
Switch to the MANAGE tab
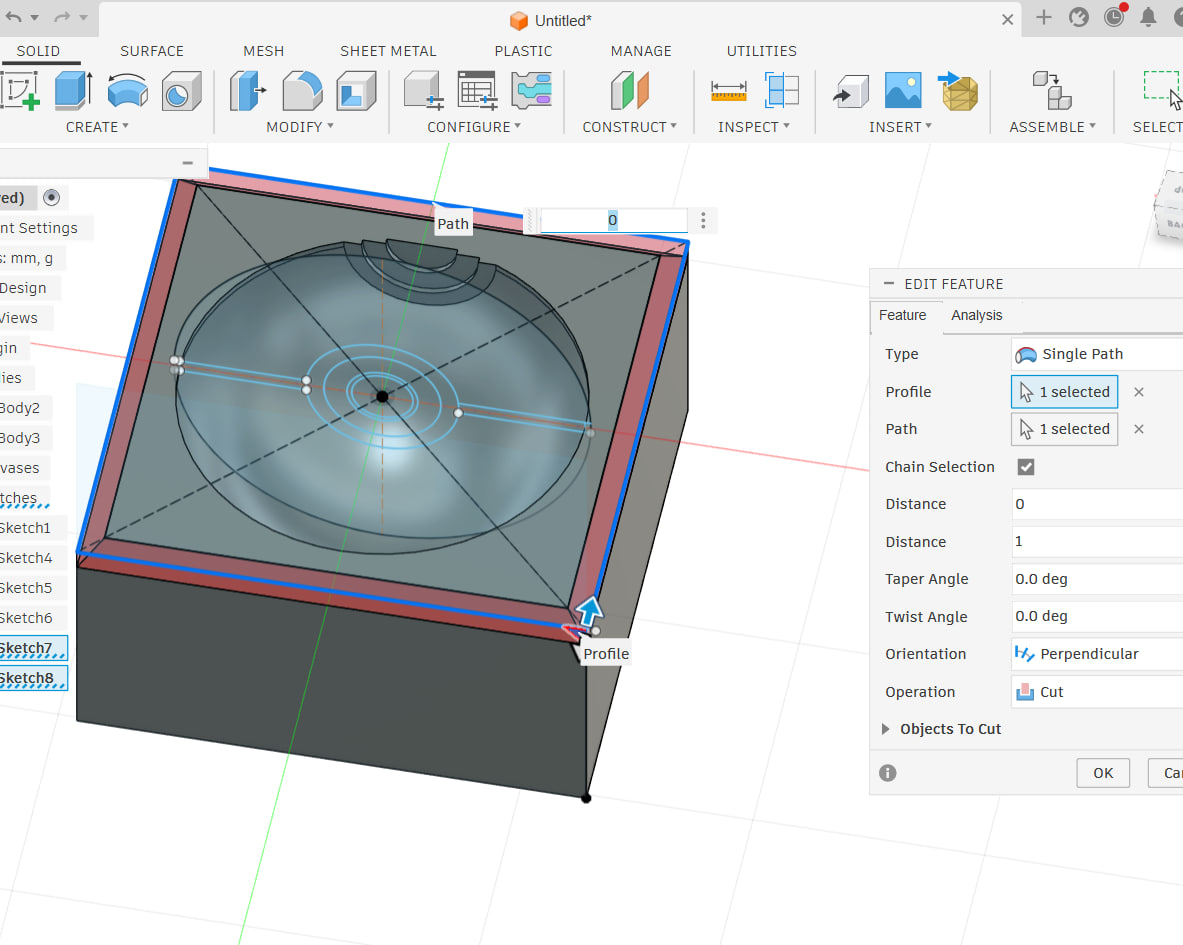[641, 51]
